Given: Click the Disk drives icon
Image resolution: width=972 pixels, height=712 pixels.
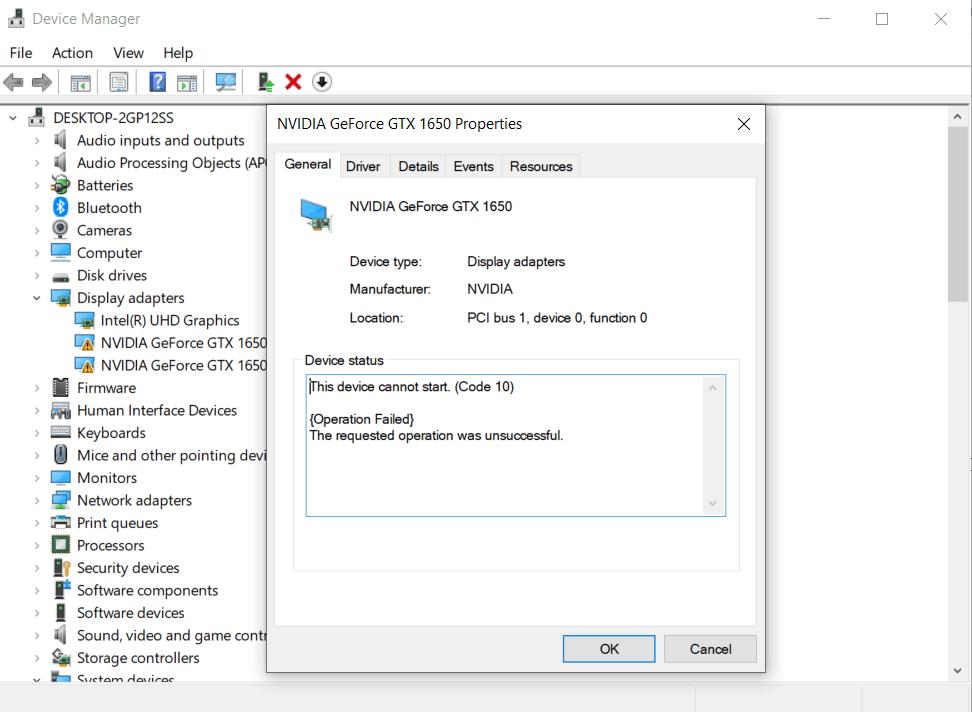Looking at the screenshot, I should coord(61,276).
